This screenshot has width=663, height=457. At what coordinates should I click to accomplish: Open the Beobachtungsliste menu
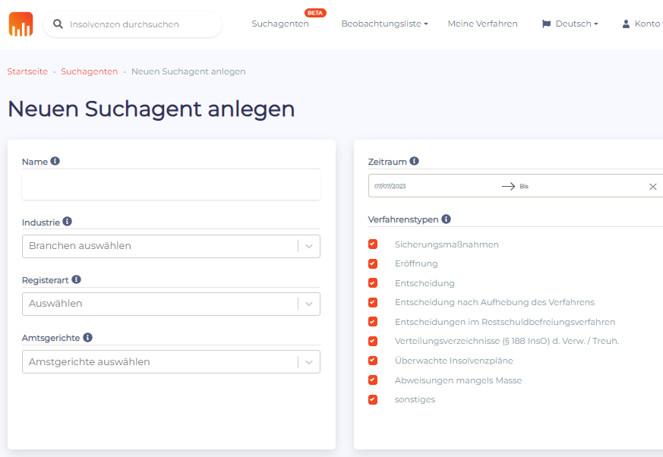coord(384,24)
